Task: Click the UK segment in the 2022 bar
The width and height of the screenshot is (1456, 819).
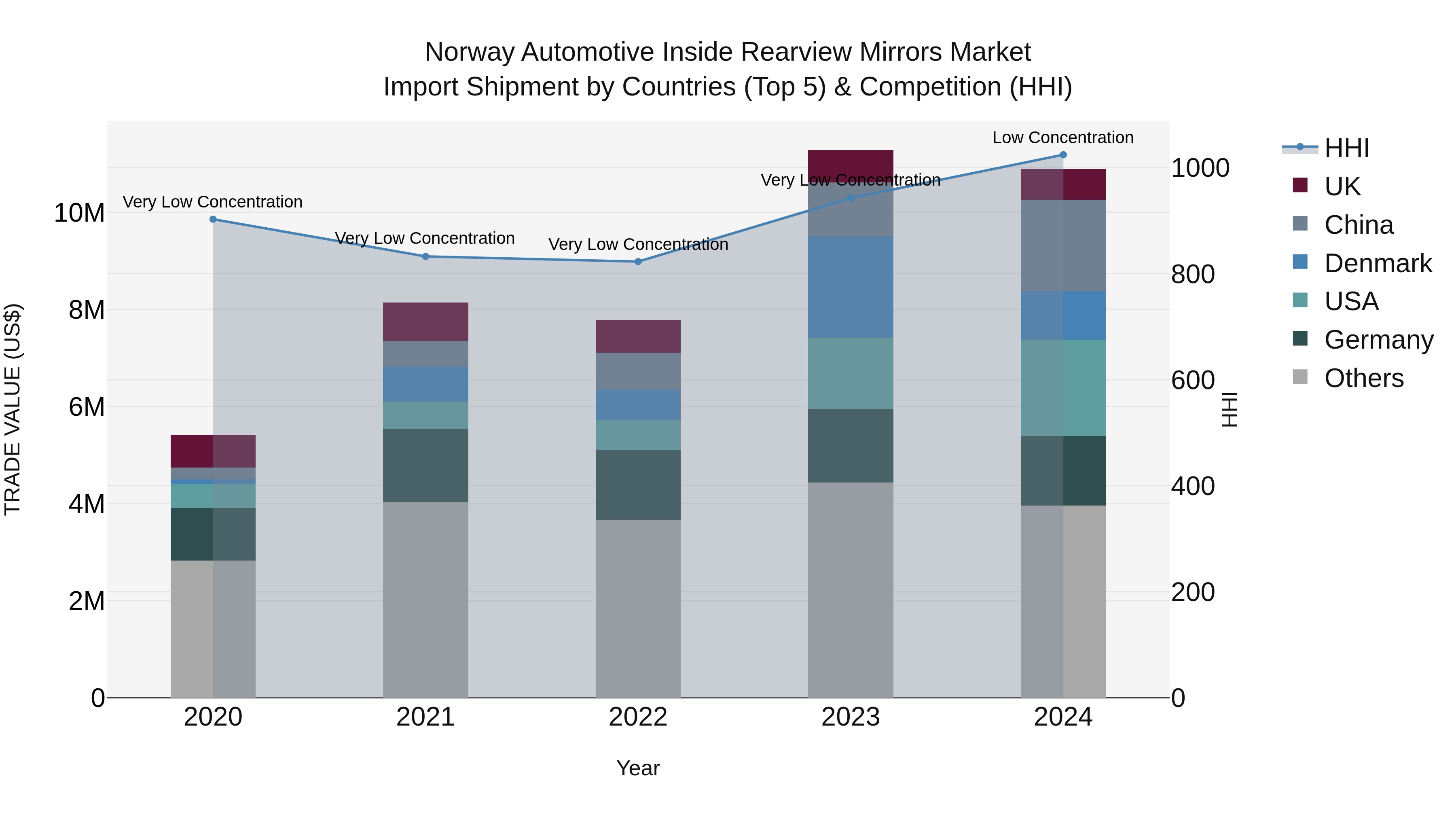Action: [x=638, y=336]
